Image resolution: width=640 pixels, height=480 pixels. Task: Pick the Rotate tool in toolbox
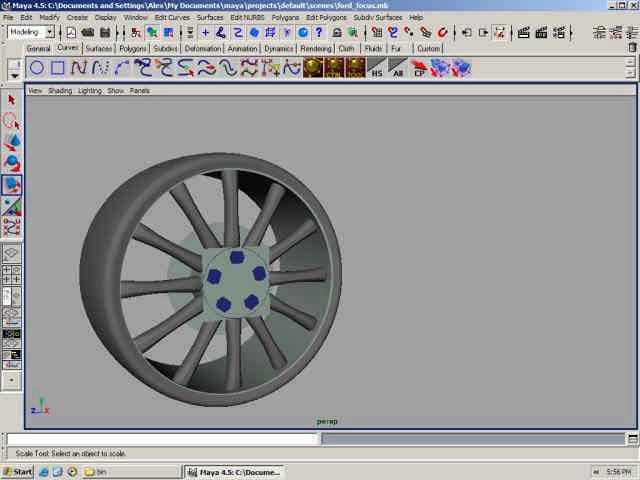tap(12, 163)
